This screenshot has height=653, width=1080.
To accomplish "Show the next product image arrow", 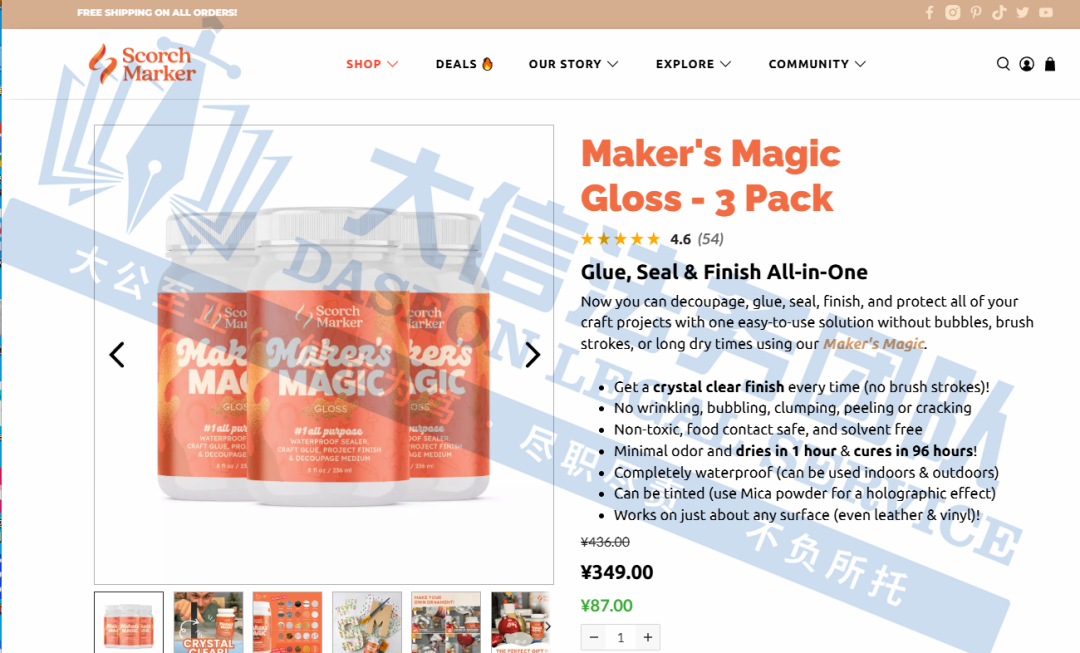I will [532, 355].
